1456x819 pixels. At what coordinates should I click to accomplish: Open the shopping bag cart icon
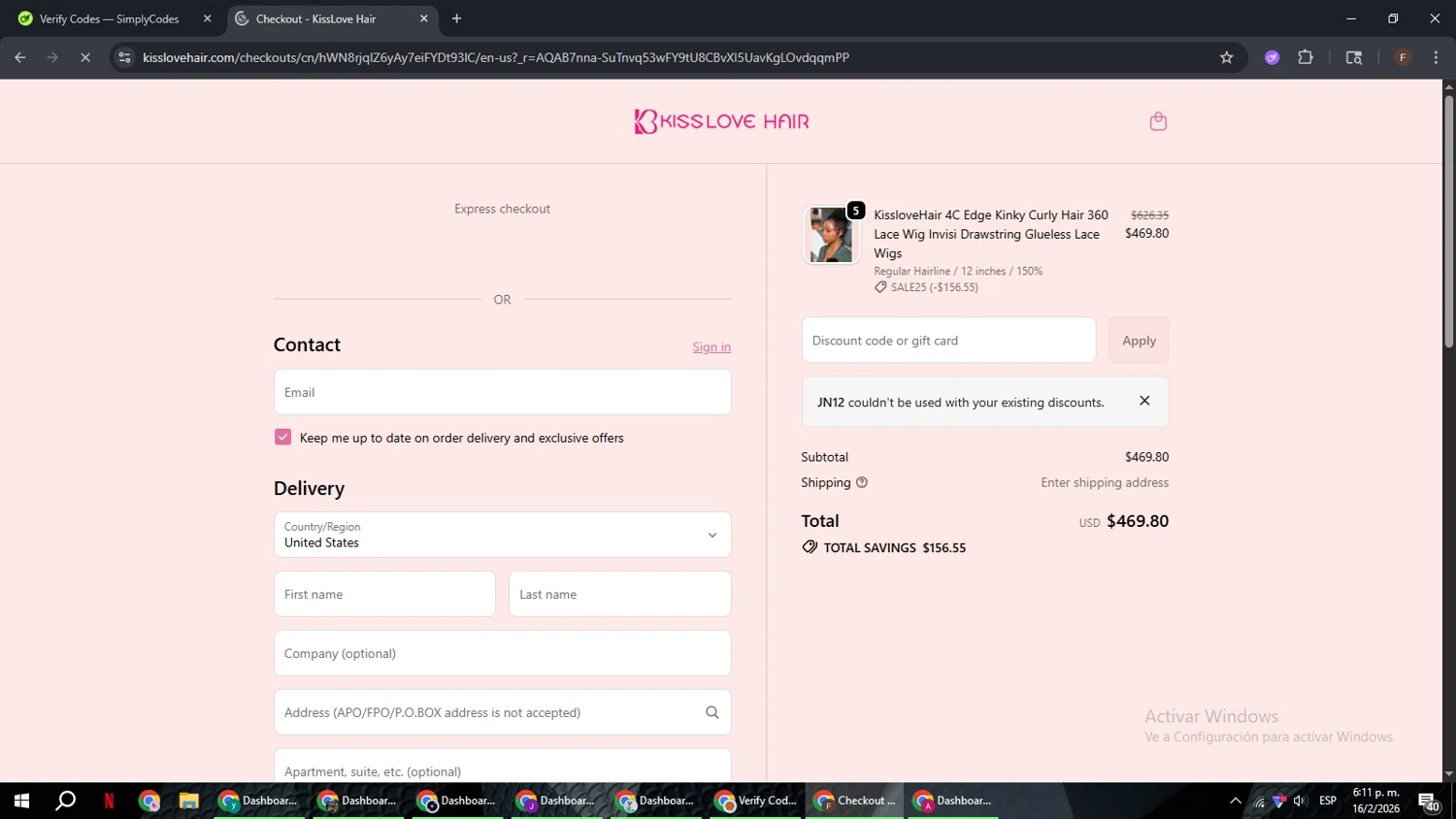coord(1158,121)
